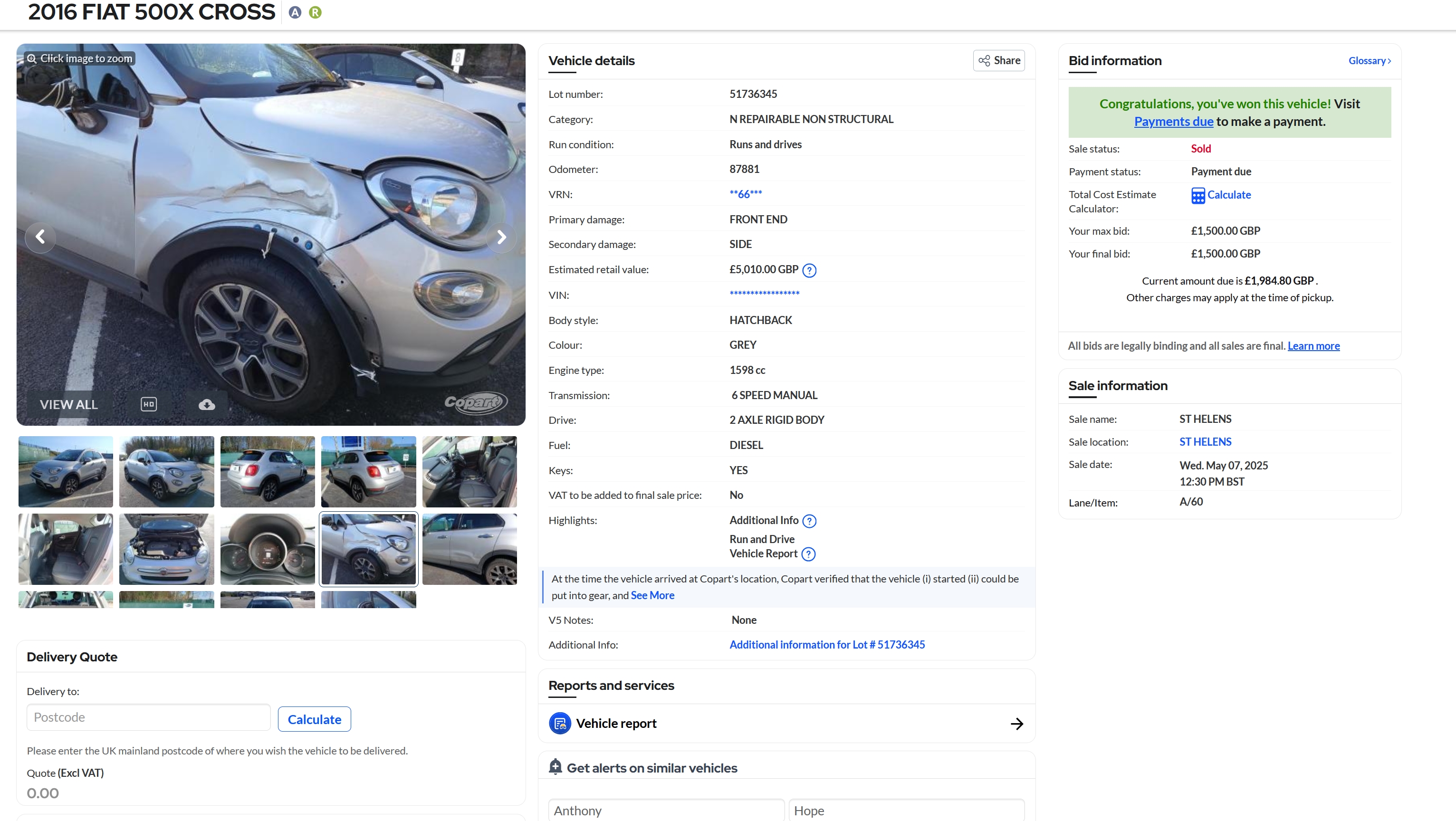Click the alert bell icon
1456x821 pixels.
(x=555, y=767)
